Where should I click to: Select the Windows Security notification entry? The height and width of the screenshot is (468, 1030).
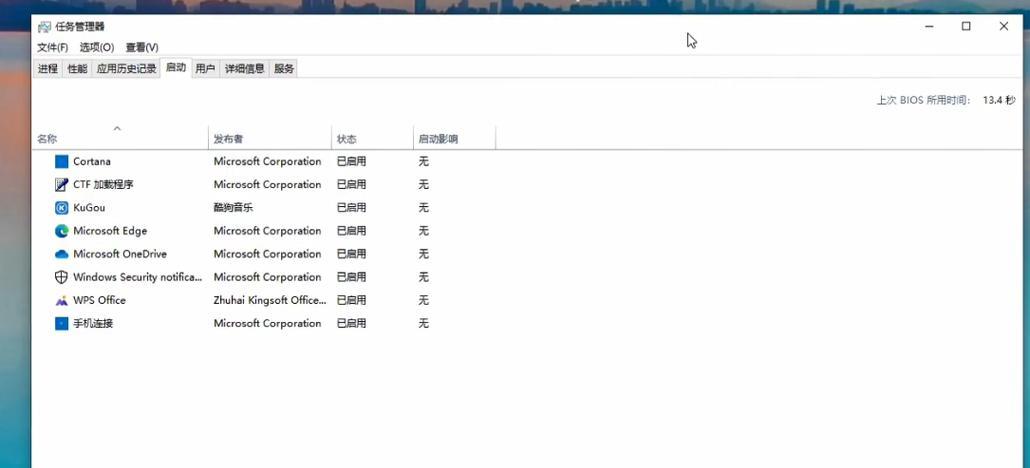pos(138,277)
